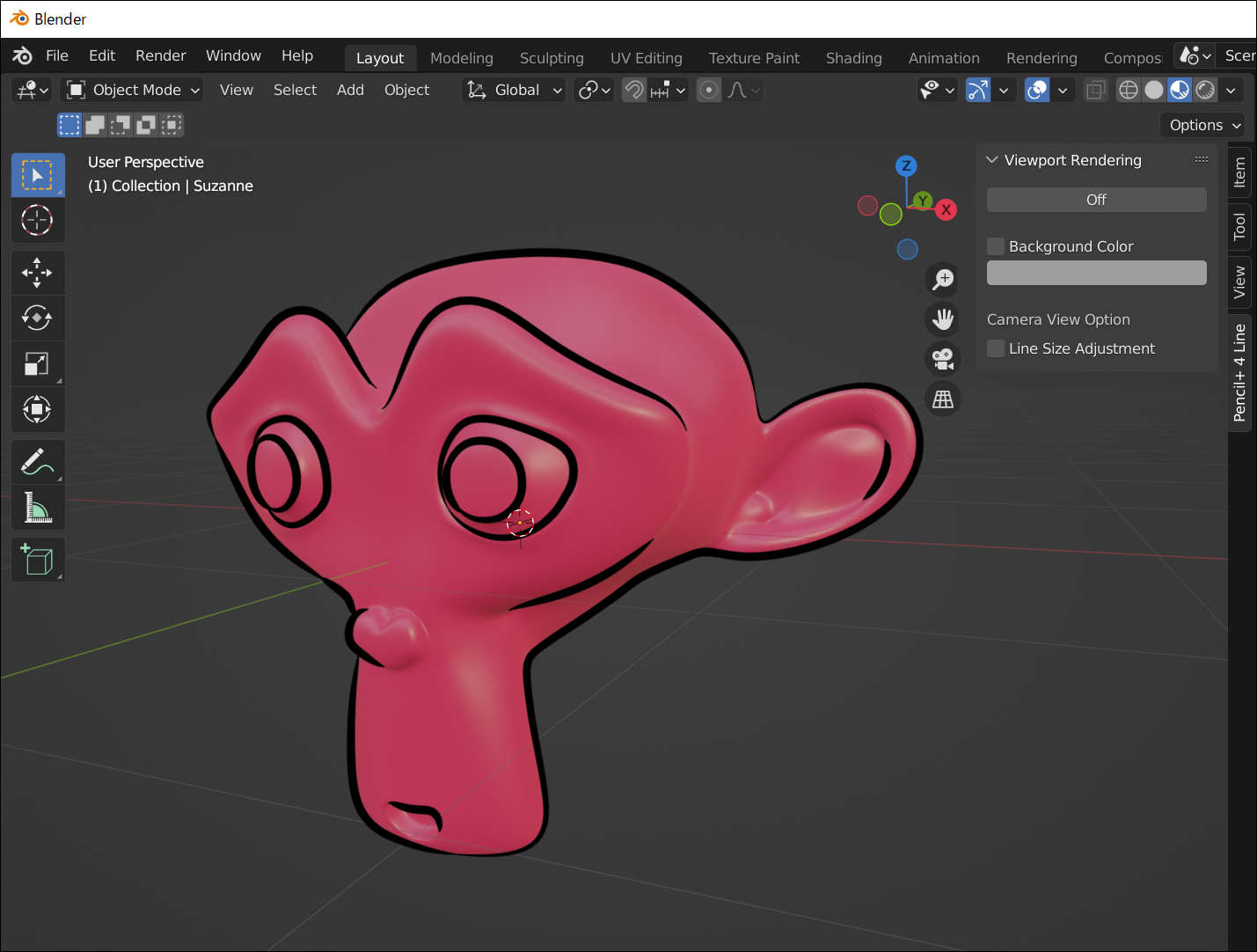Switch perspective/orthographic grid icon
1257x952 pixels.
943,399
